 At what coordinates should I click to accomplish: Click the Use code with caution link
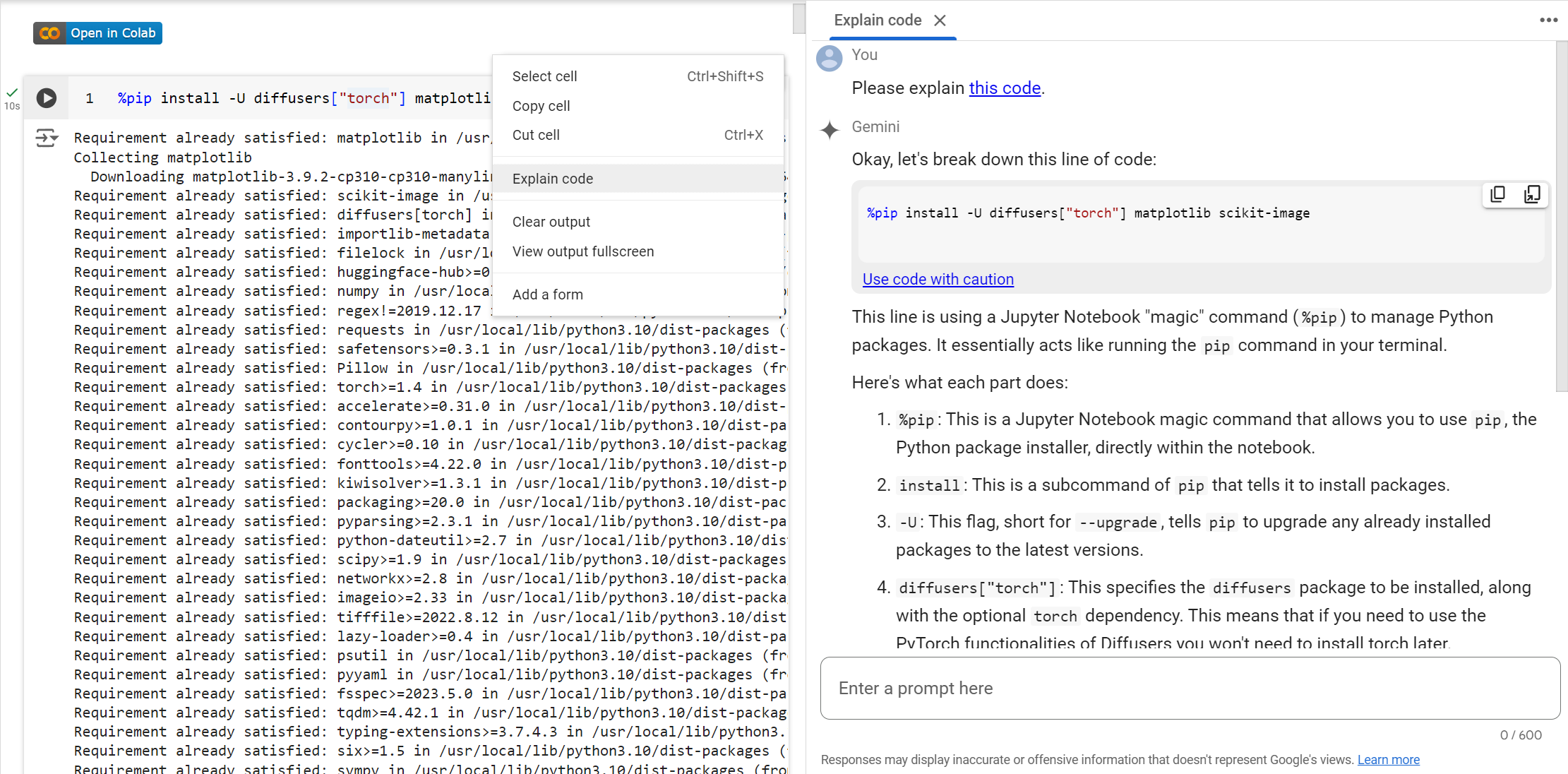point(938,280)
